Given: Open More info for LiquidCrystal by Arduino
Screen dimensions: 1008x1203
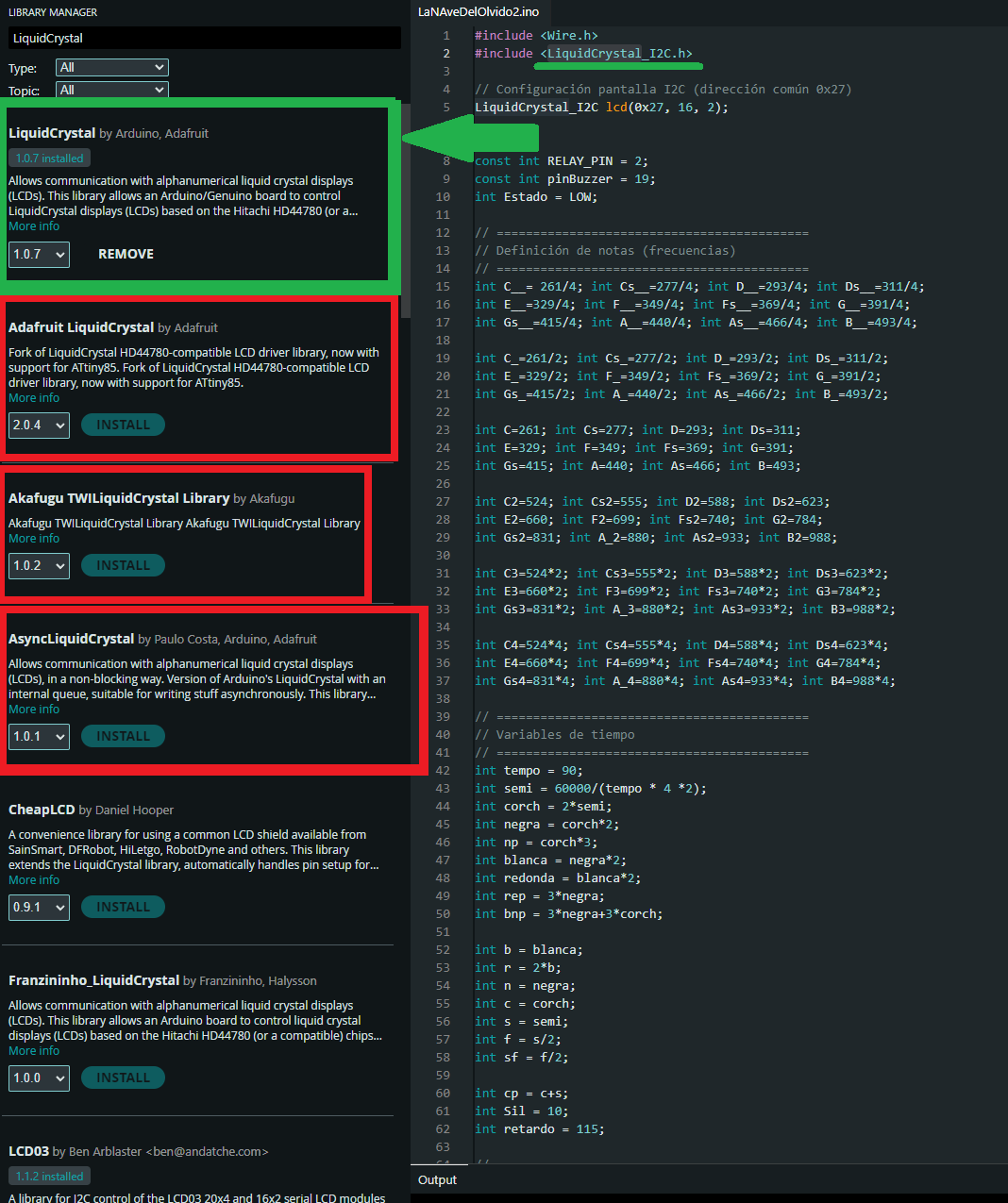Looking at the screenshot, I should pos(34,226).
